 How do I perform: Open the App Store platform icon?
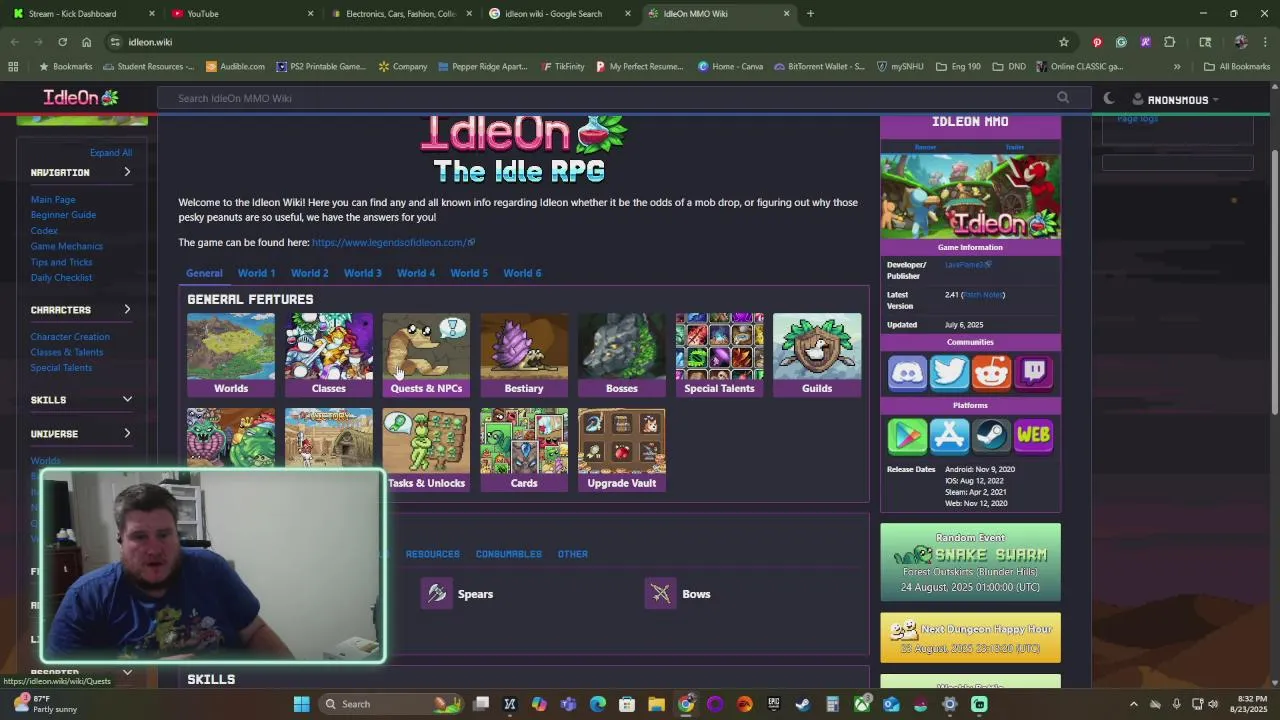(949, 436)
